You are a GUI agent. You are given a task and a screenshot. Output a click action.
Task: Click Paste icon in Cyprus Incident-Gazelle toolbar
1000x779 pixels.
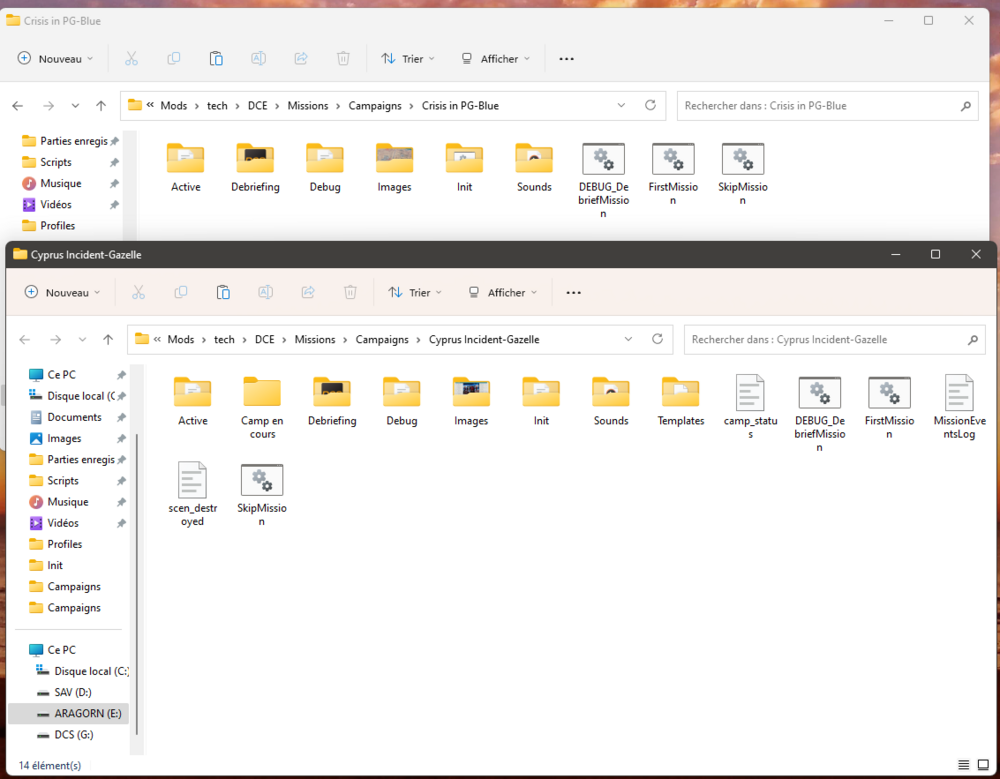(223, 292)
